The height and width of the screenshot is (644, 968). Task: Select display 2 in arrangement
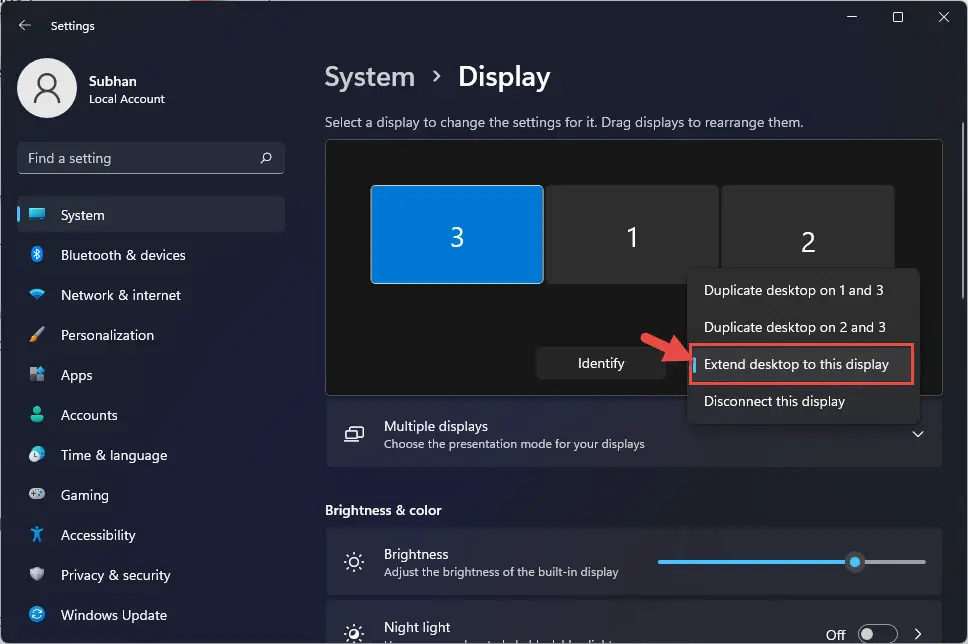[x=807, y=227]
